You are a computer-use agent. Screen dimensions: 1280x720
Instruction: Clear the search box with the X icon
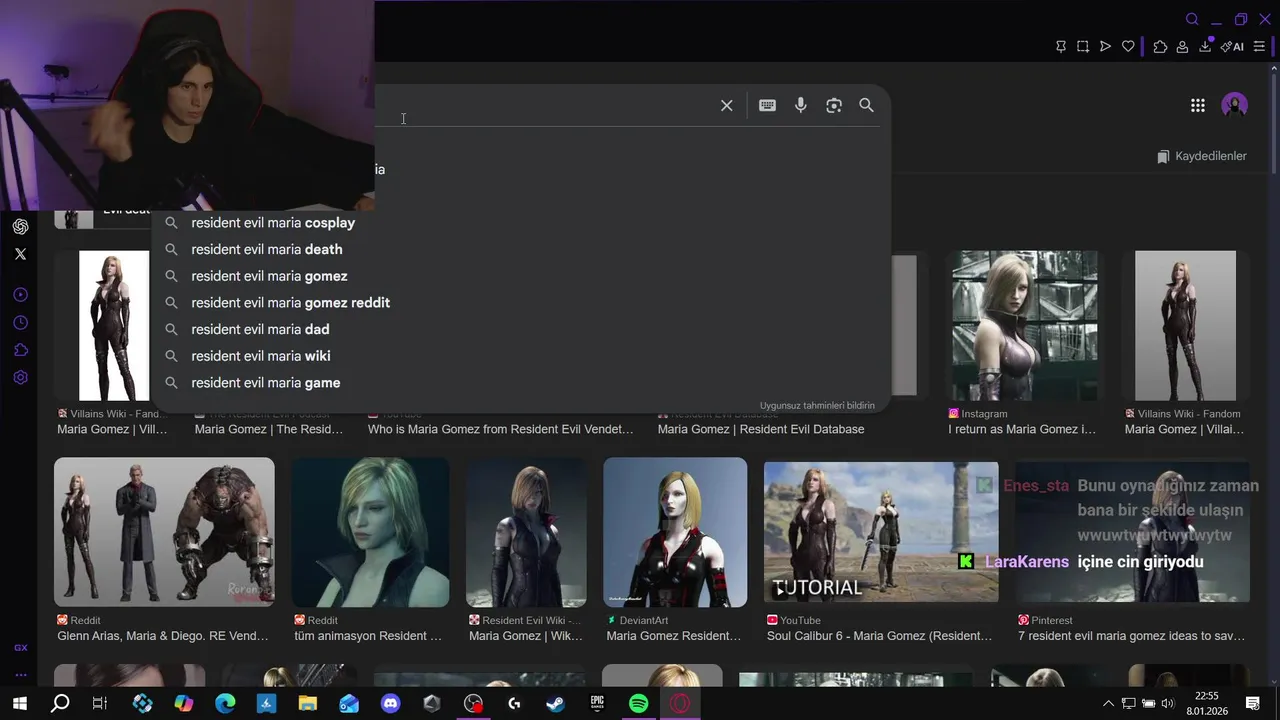[x=727, y=105]
